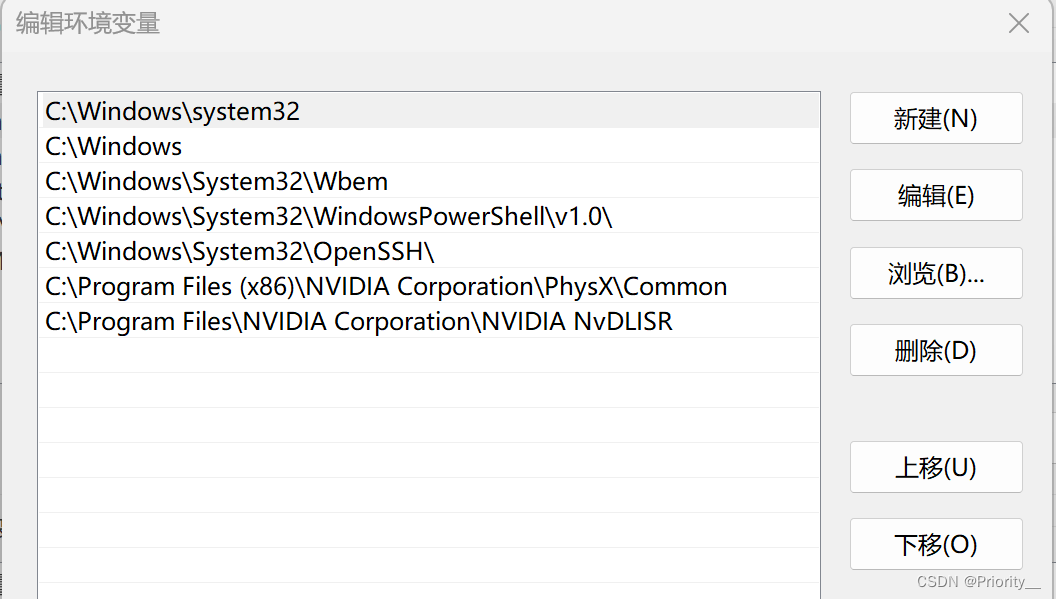Viewport: 1056px width, 599px height.
Task: Move entry up with 上移(U) button
Action: pos(936,467)
